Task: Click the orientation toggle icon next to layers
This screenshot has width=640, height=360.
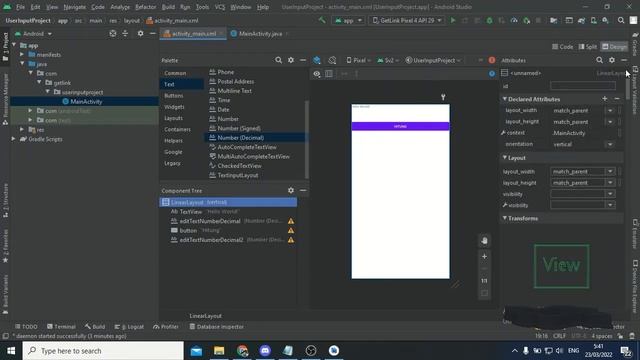Action: point(332,60)
